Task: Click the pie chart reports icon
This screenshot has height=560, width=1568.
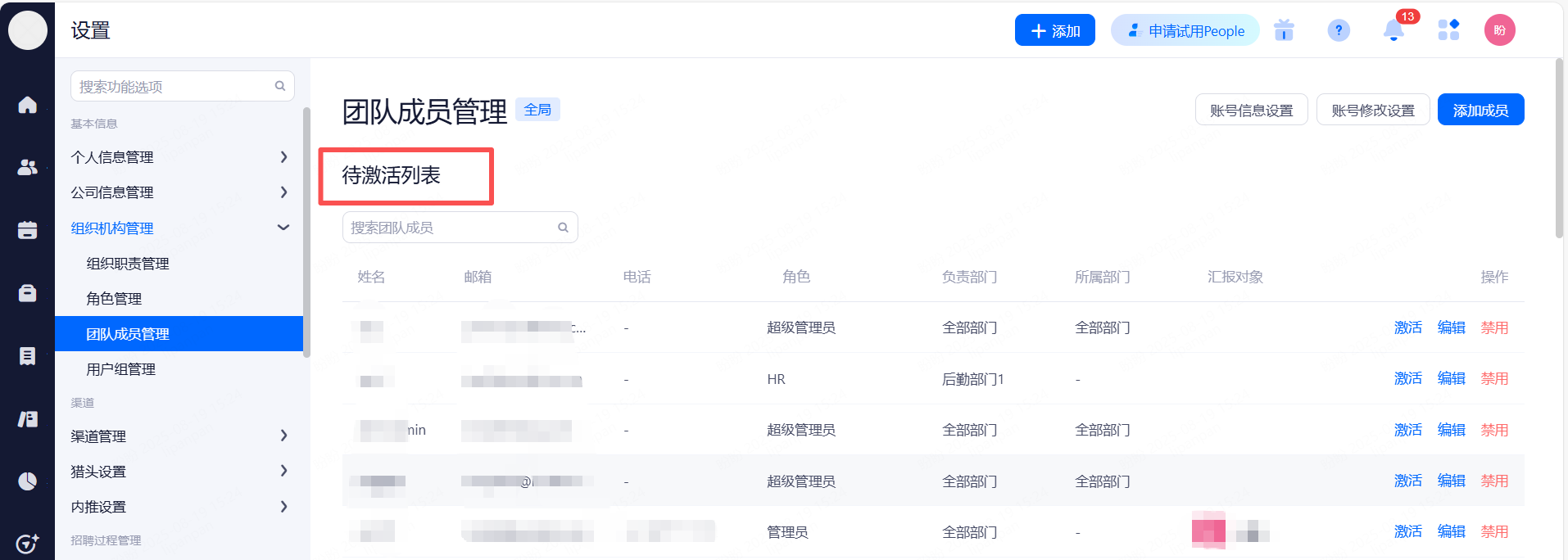Action: pyautogui.click(x=27, y=481)
